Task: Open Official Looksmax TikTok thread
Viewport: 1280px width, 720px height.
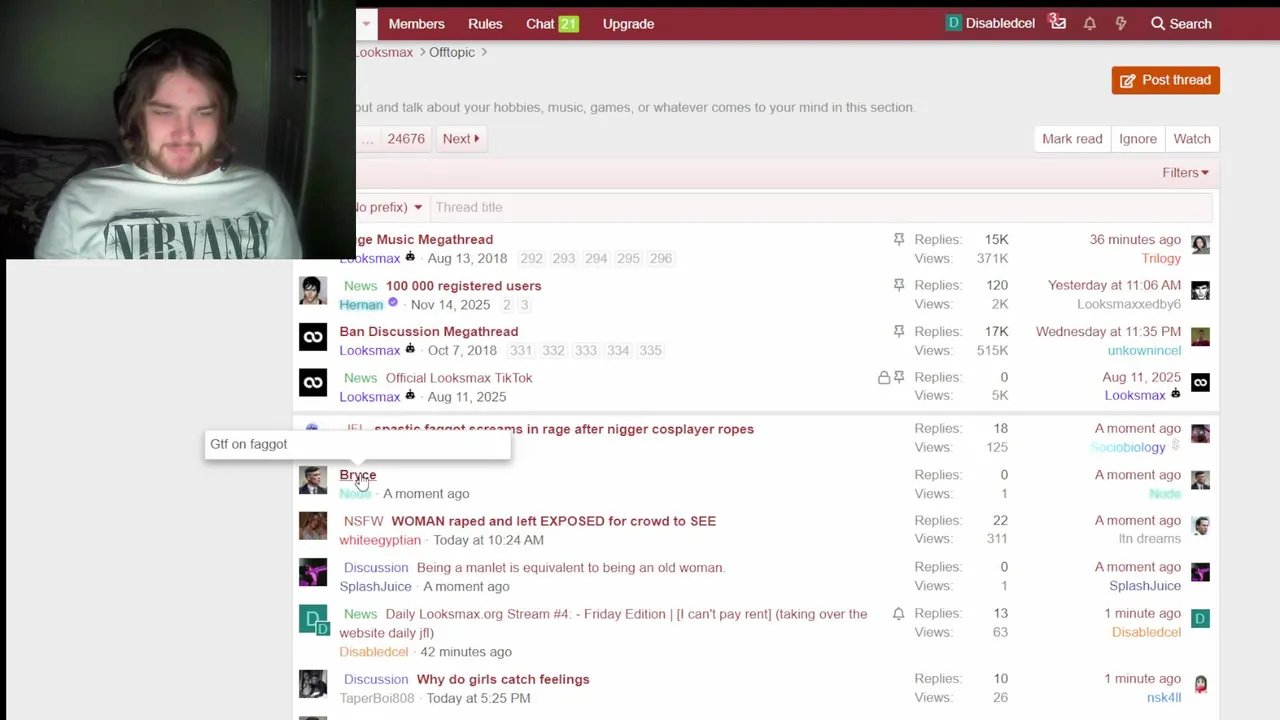Action: pyautogui.click(x=459, y=378)
